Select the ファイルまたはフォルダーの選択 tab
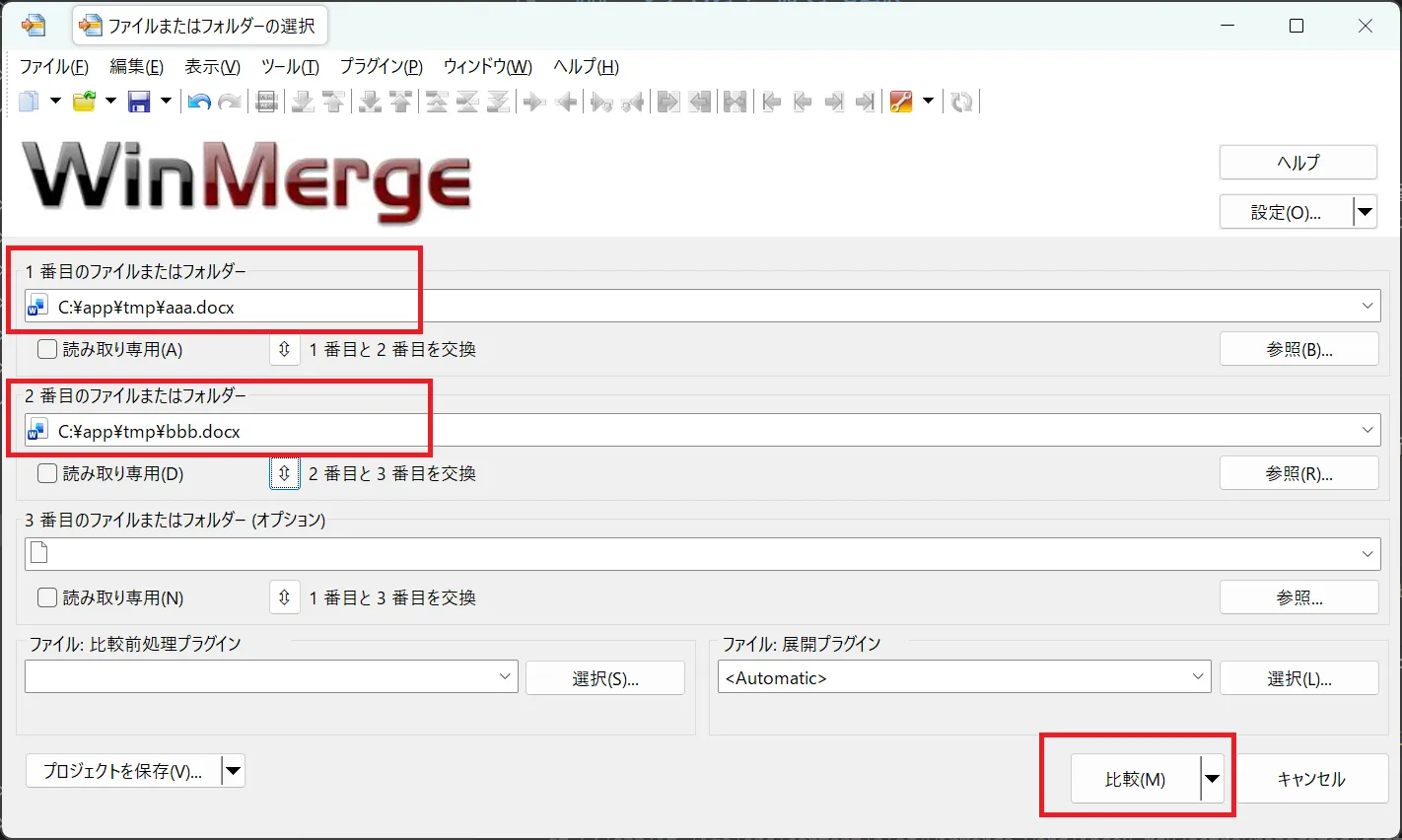Viewport: 1402px width, 840px height. pos(200,26)
